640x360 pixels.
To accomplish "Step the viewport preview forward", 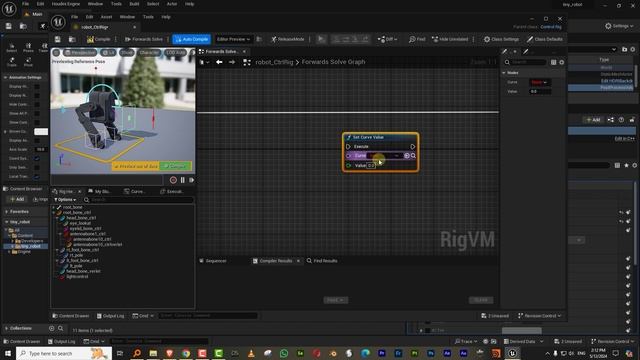I will [x=191, y=180].
